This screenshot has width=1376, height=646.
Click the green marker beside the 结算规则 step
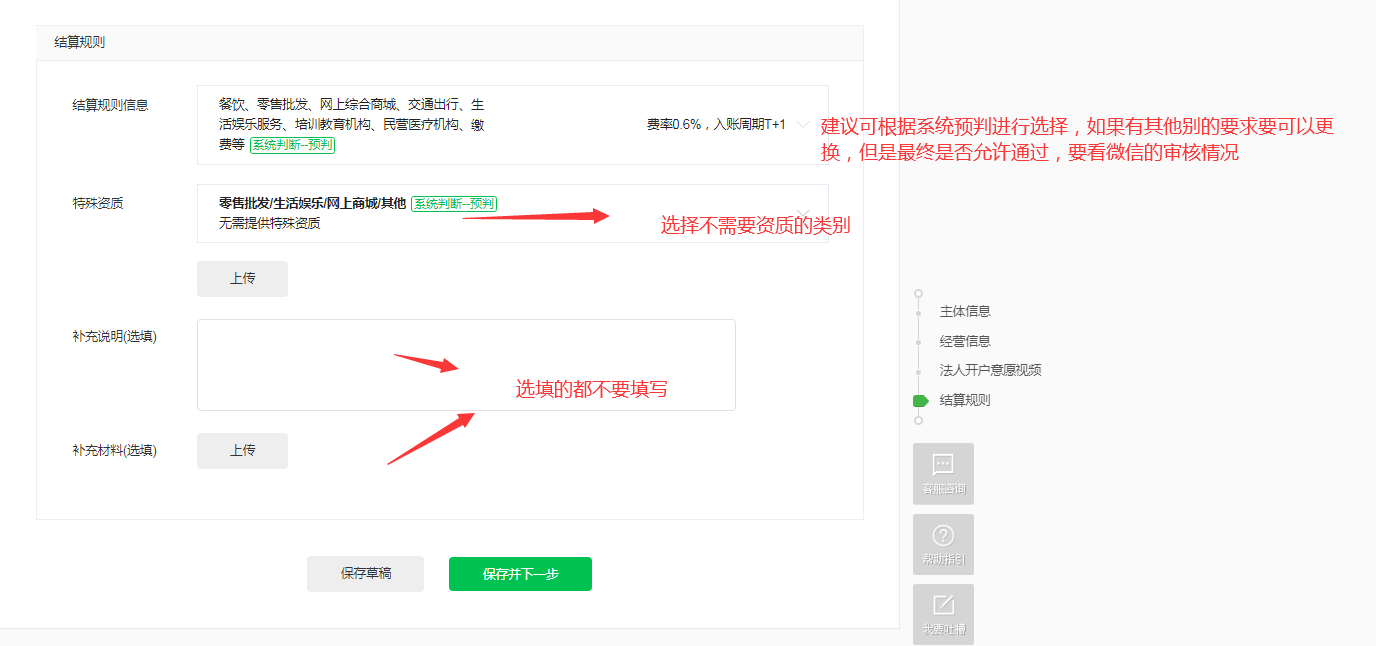pos(920,401)
